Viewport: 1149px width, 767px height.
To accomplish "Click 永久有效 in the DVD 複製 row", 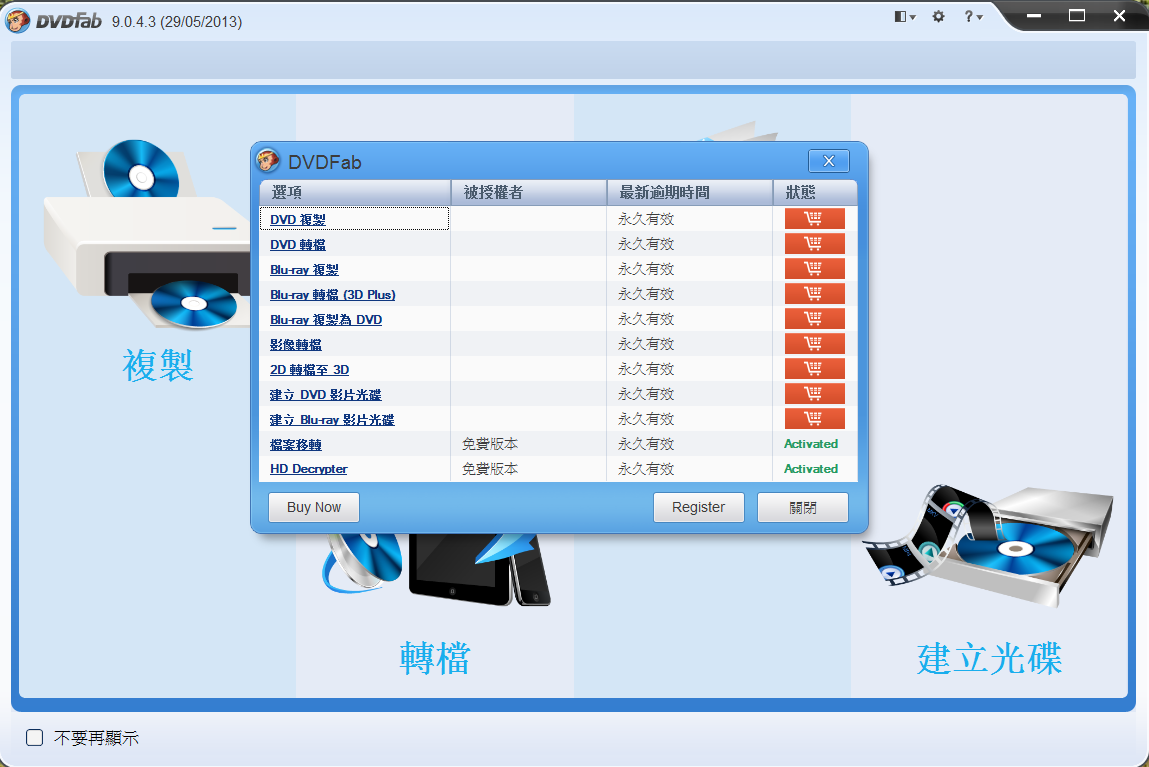I will pyautogui.click(x=646, y=219).
